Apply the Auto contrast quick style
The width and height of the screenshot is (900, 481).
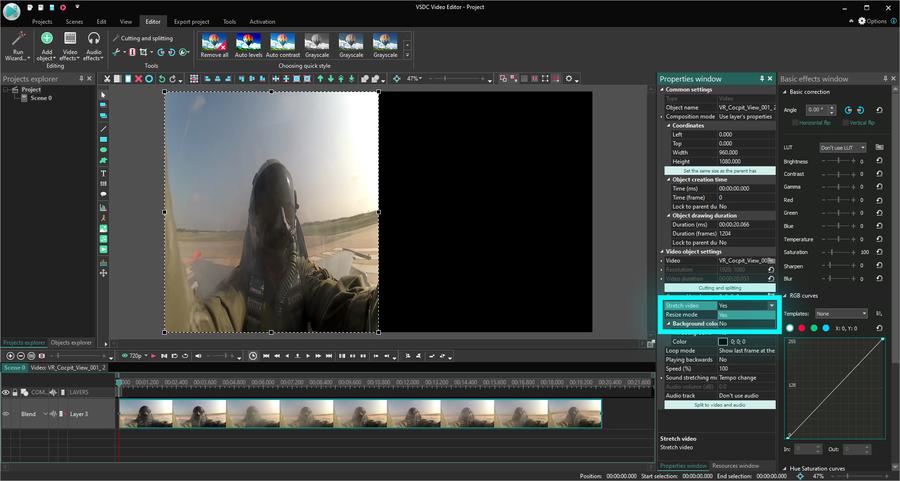pyautogui.click(x=282, y=45)
